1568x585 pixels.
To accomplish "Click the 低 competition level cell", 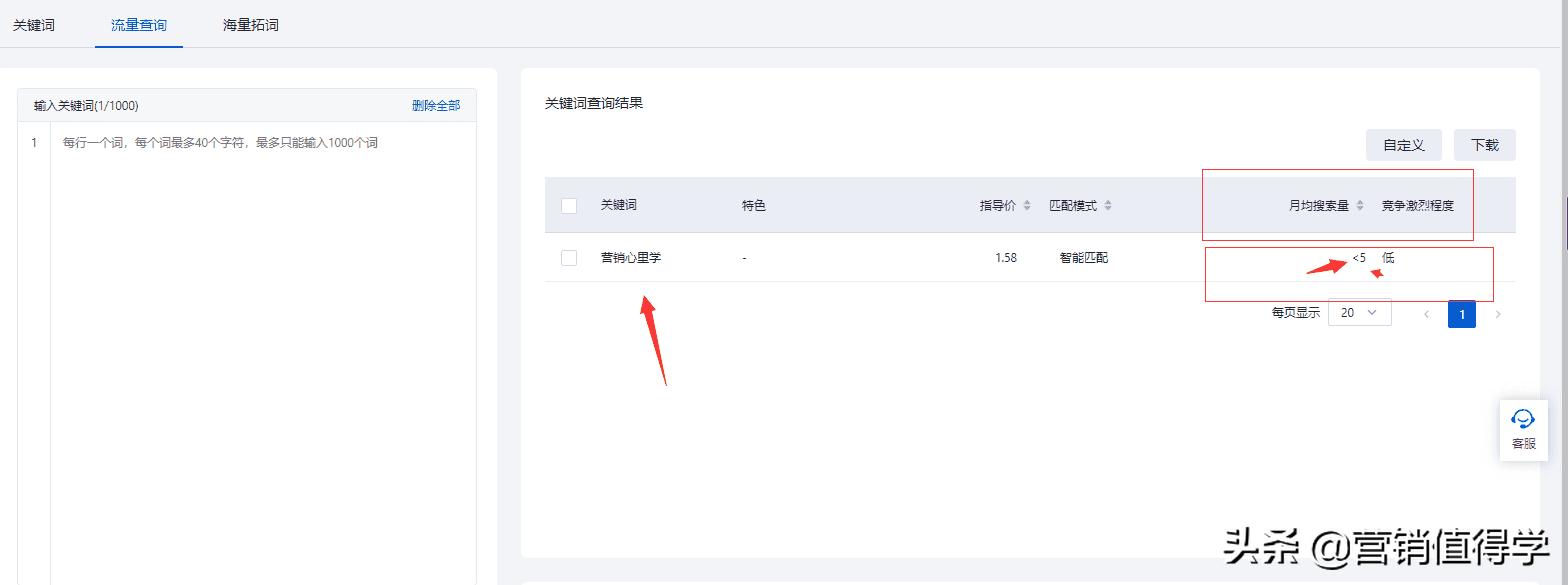I will tap(1388, 258).
